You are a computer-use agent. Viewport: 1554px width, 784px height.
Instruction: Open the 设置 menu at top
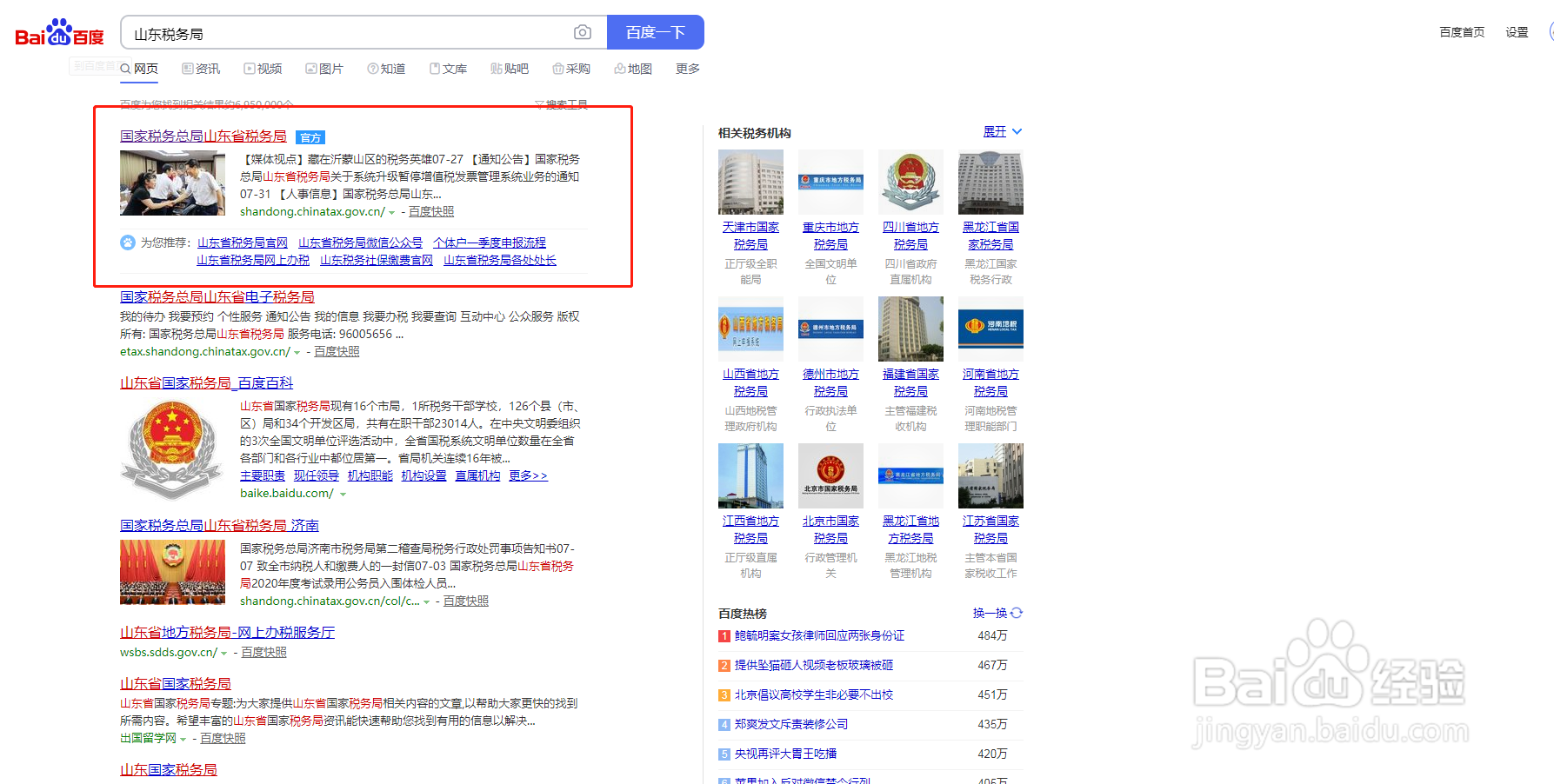click(1517, 32)
